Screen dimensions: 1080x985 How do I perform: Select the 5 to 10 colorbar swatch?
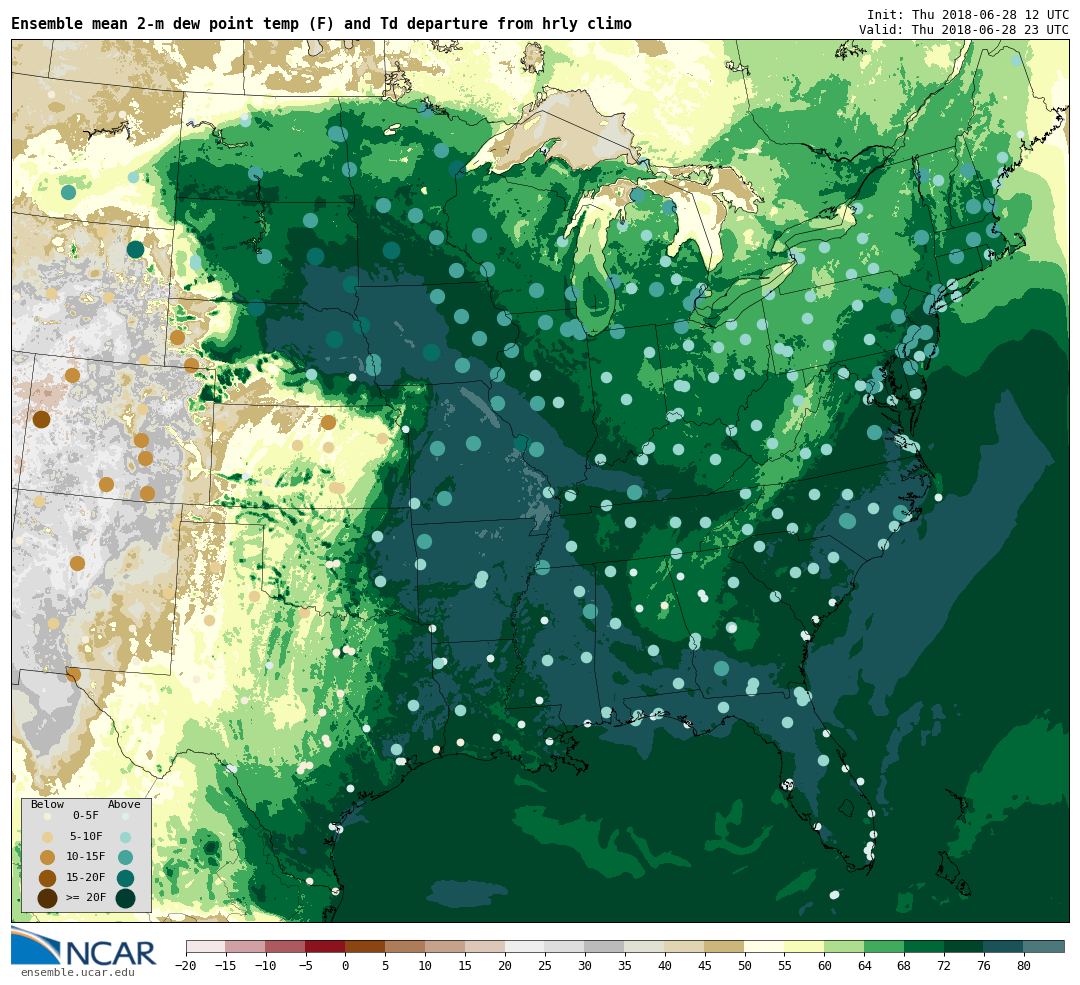point(406,946)
